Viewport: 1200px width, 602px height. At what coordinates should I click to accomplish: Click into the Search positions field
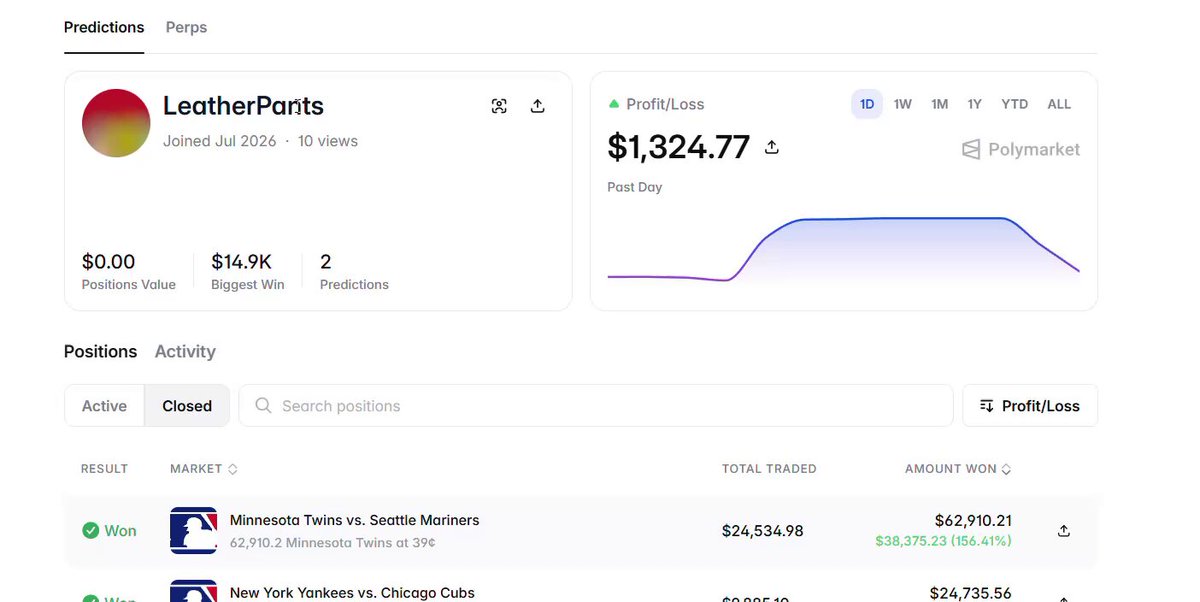click(x=596, y=406)
